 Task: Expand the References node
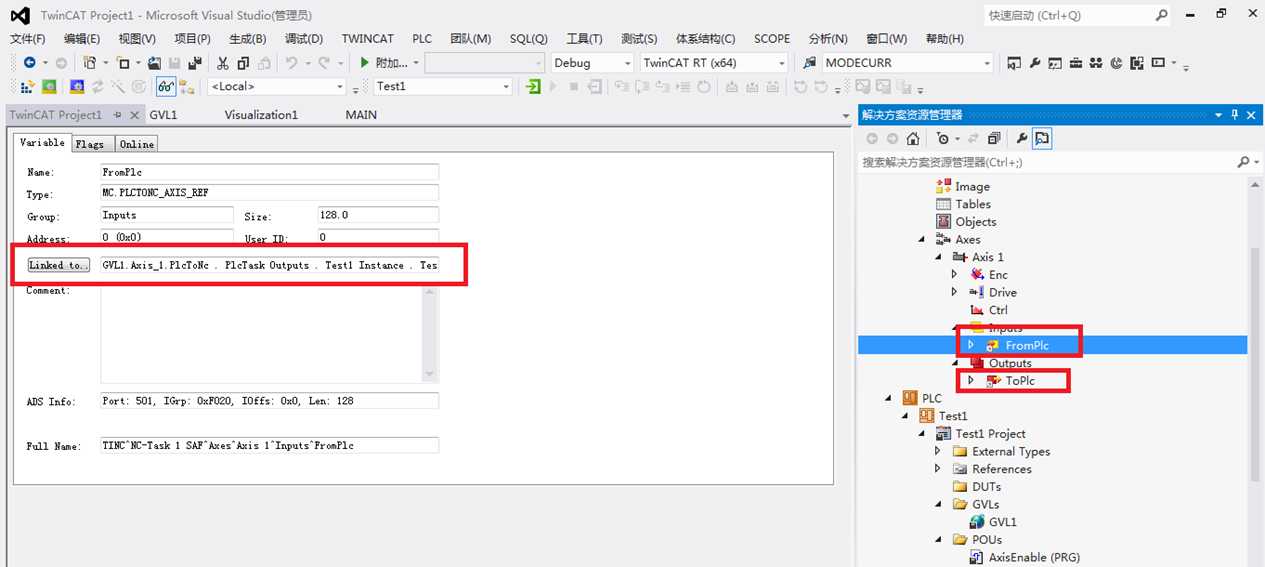[x=938, y=469]
